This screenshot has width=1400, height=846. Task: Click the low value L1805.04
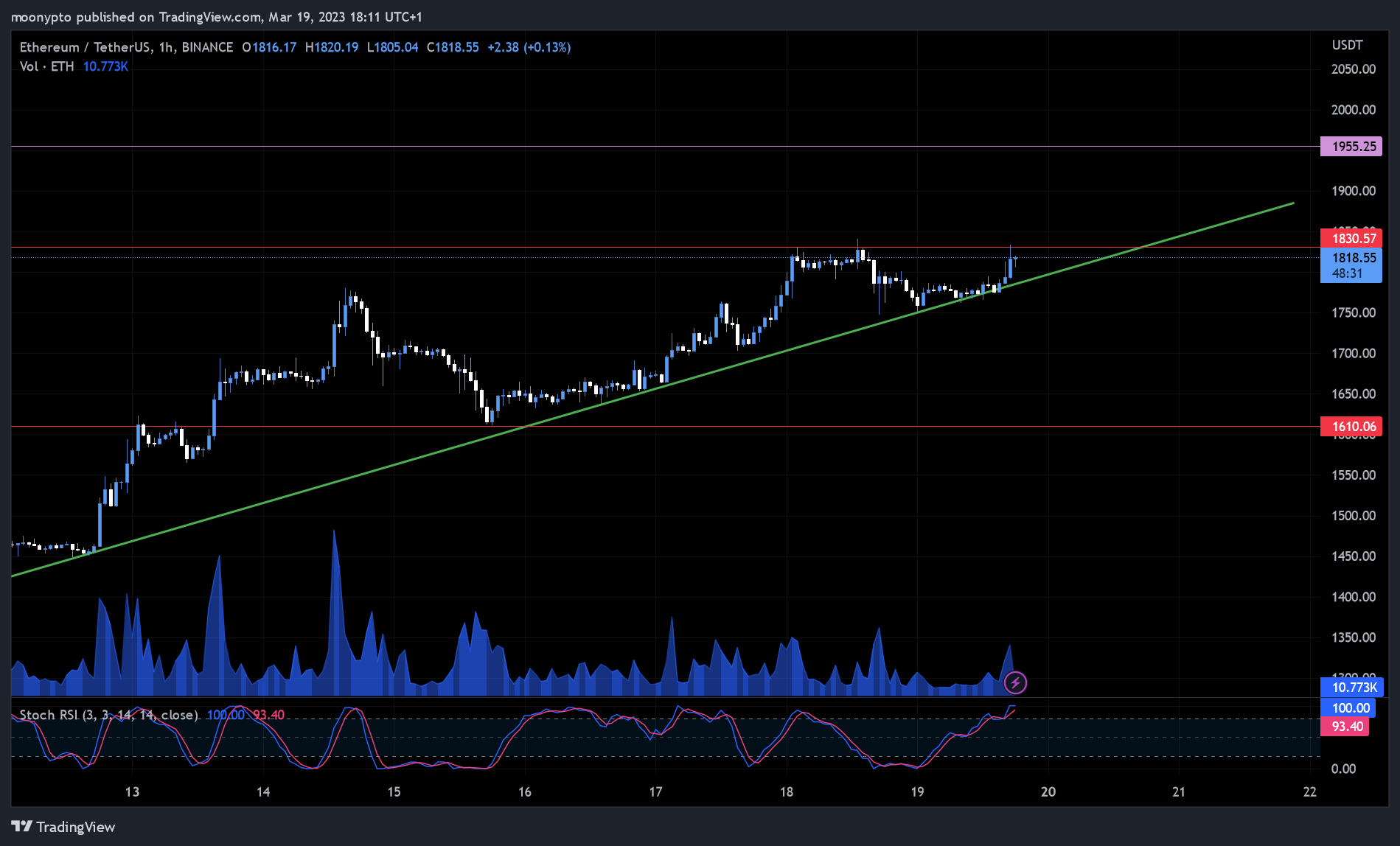[x=392, y=47]
